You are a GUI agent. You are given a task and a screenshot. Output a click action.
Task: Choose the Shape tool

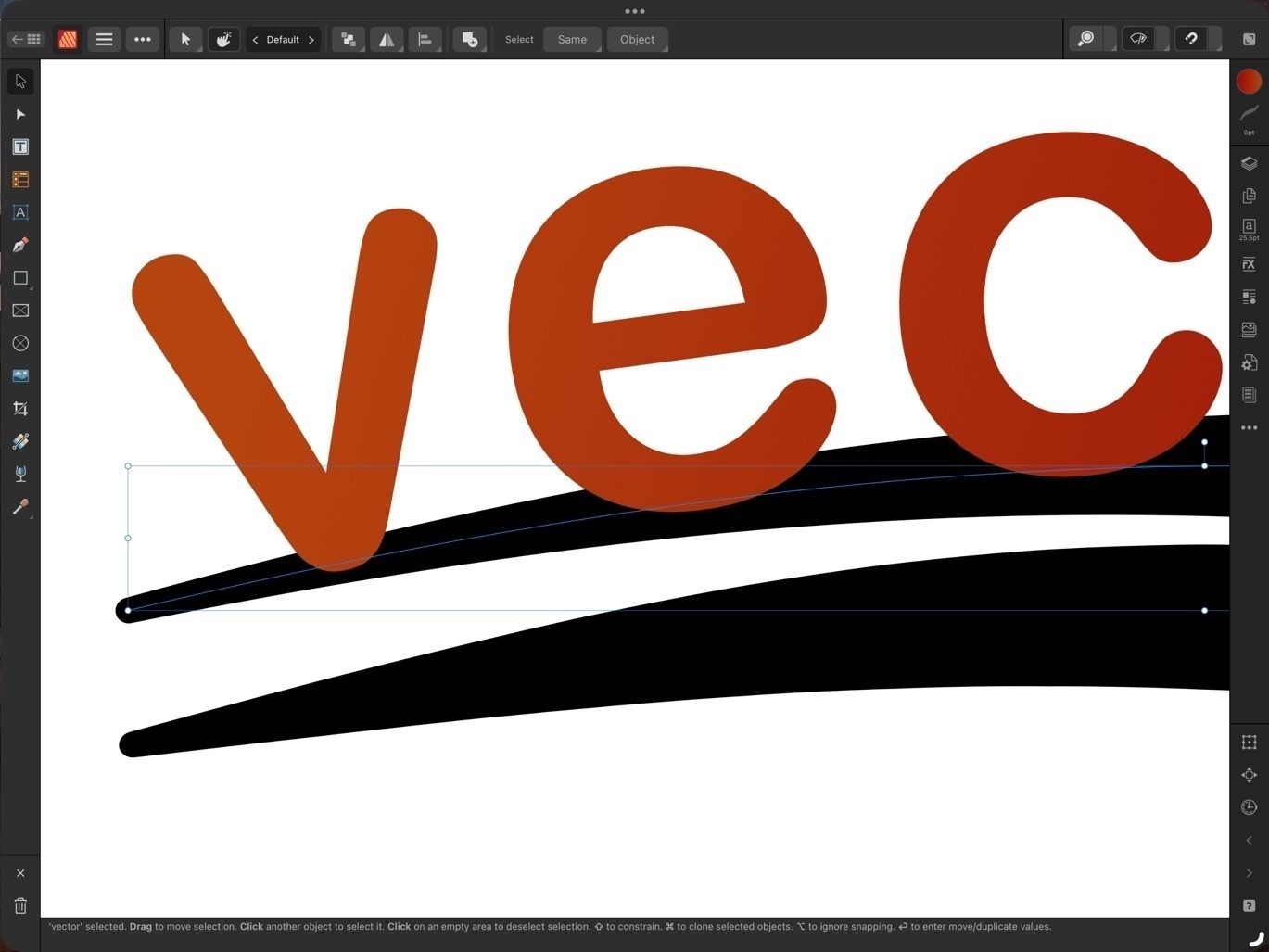[x=19, y=277]
